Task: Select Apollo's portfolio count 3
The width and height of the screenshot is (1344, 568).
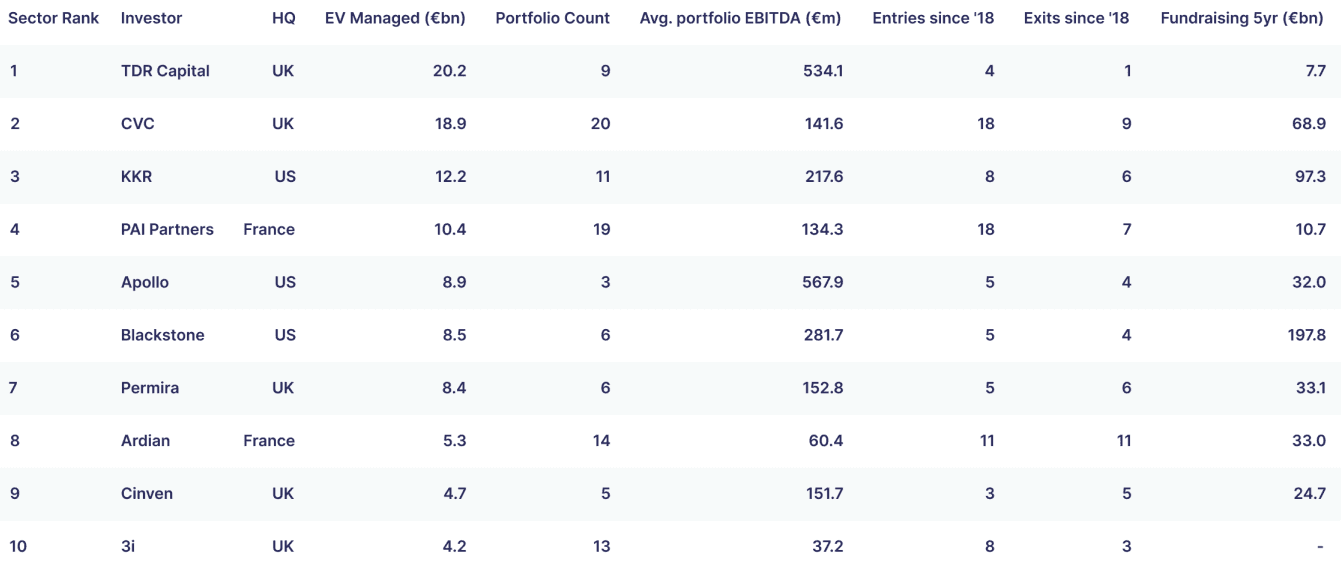Action: point(606,282)
